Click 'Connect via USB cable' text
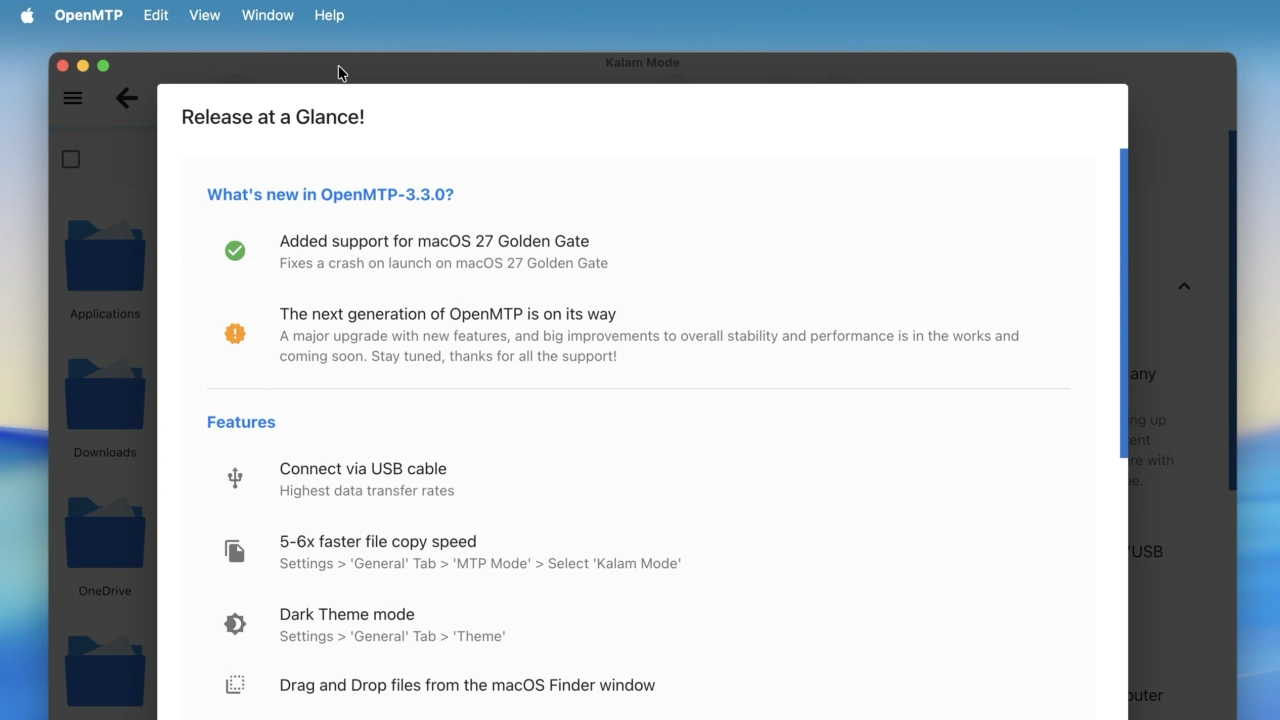1280x720 pixels. [x=363, y=468]
